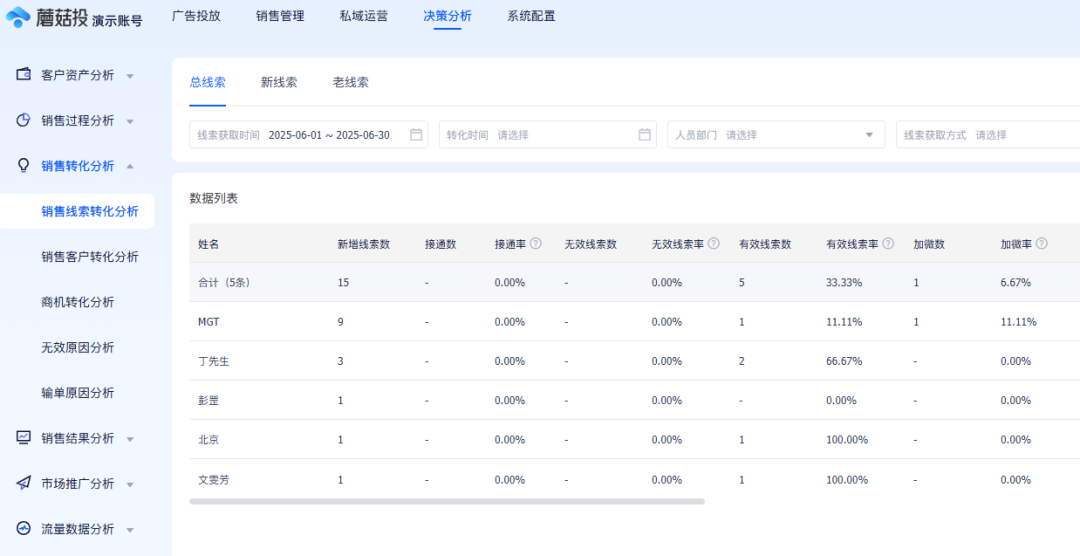Click the 流量数据分析 gauge icon
Screen dimensions: 1080x556
click(x=24, y=529)
